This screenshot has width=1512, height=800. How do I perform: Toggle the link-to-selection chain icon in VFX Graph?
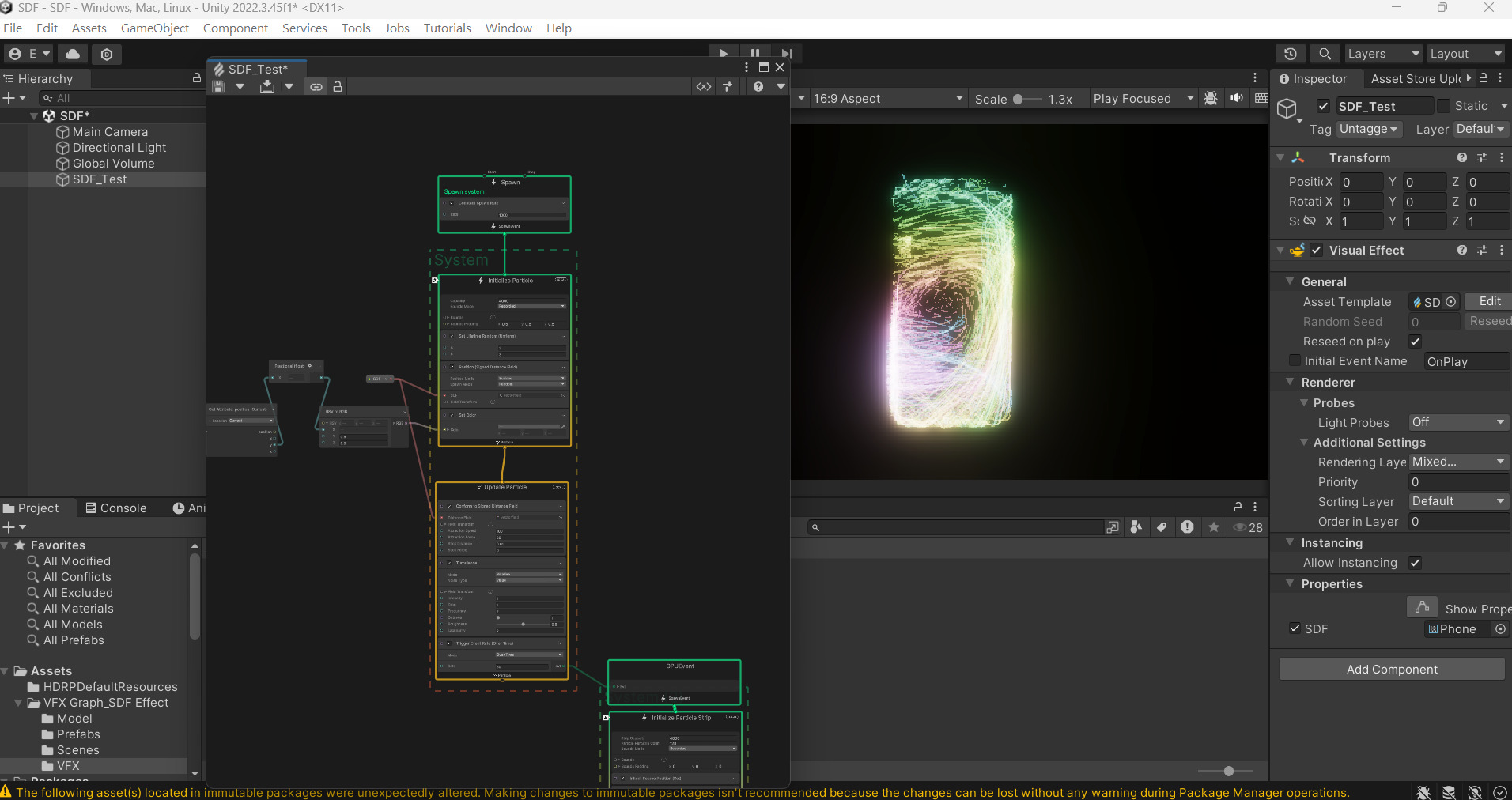[316, 87]
